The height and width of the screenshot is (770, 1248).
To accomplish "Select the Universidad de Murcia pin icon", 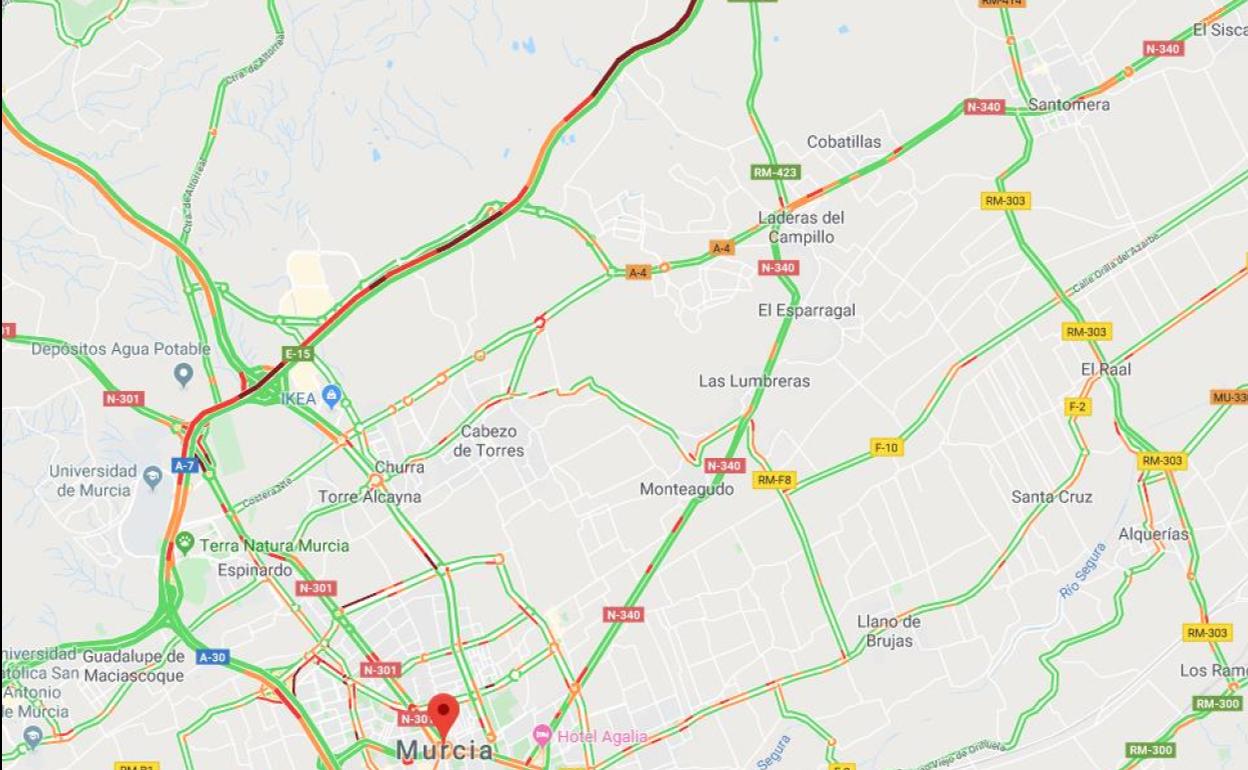I will click(152, 478).
